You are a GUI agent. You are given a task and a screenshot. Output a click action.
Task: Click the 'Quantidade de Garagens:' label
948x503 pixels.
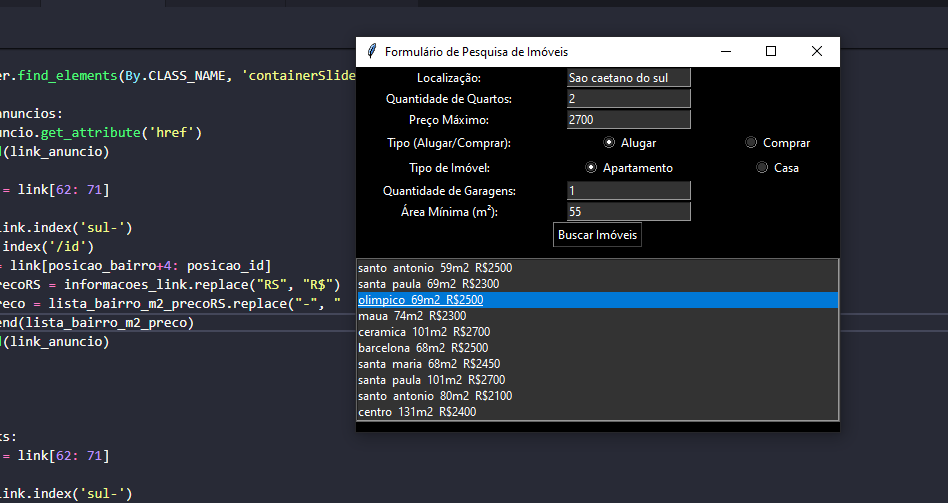449,191
